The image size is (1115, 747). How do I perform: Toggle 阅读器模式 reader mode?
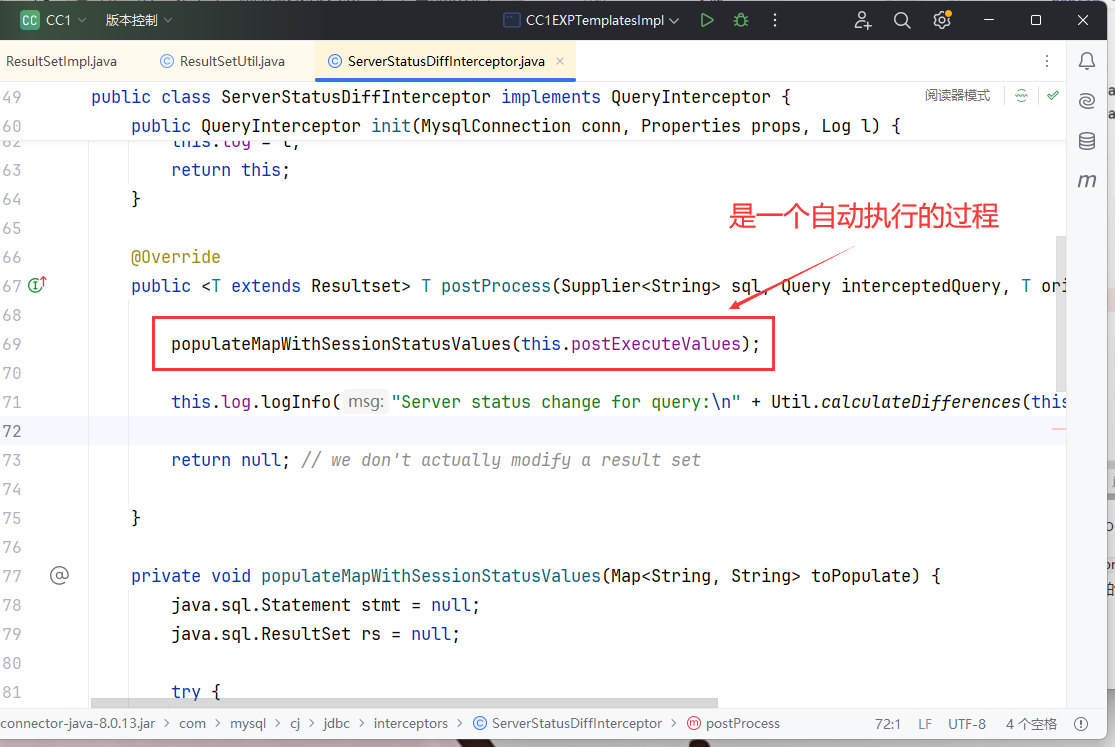(957, 96)
